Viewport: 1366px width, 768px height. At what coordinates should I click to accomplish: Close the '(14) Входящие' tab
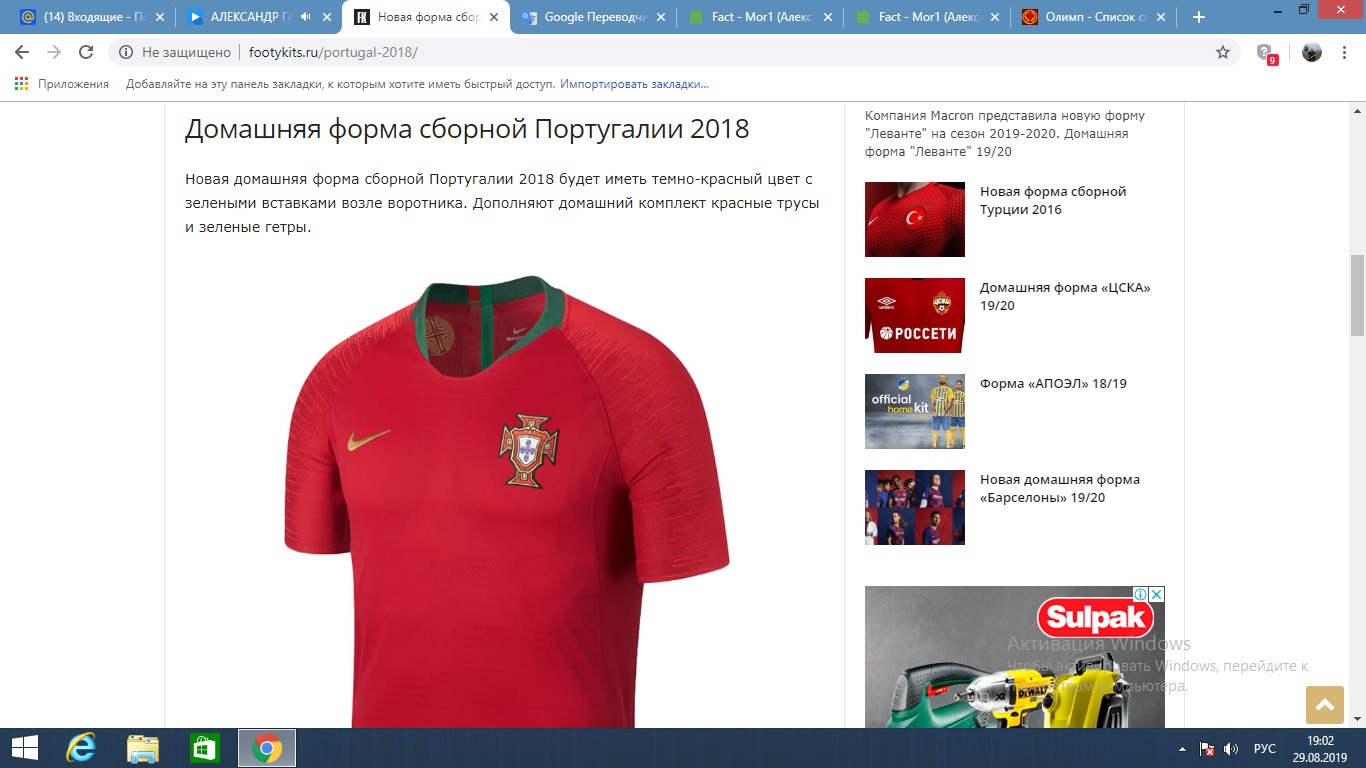(158, 17)
